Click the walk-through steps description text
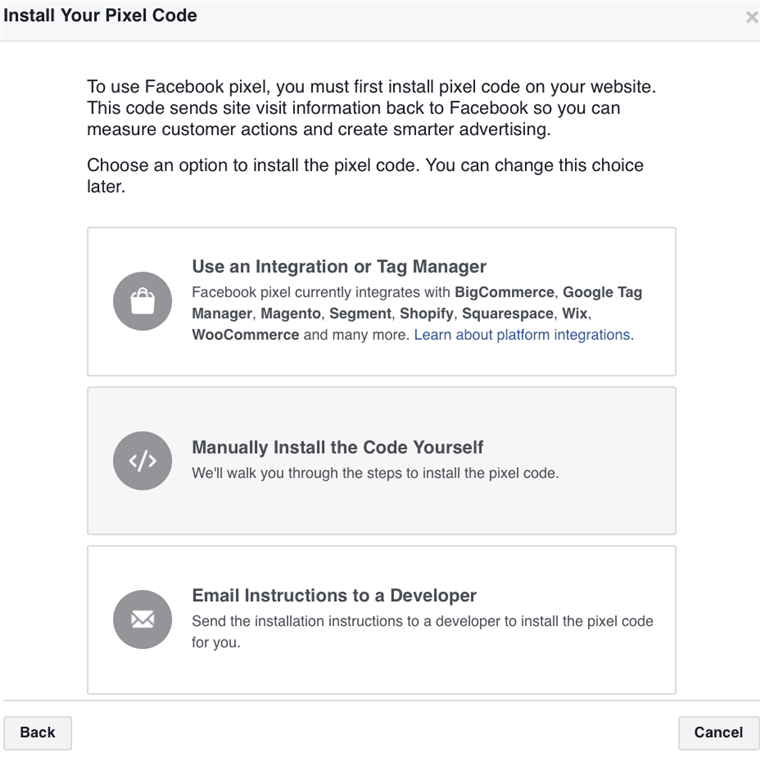760x761 pixels. click(x=375, y=473)
